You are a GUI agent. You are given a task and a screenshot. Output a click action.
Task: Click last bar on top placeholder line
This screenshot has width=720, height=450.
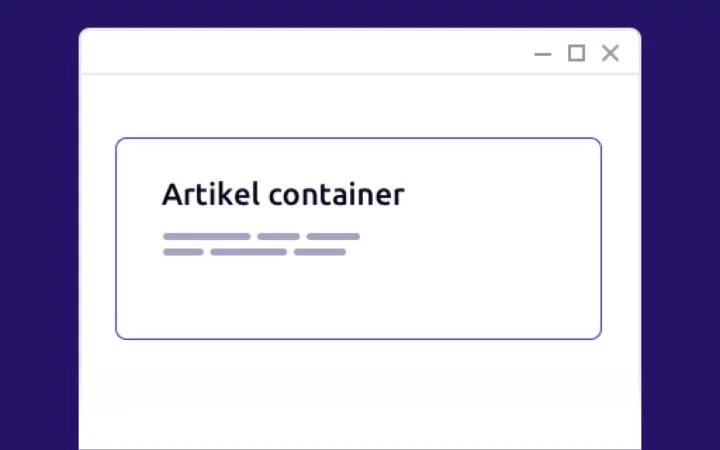click(332, 237)
